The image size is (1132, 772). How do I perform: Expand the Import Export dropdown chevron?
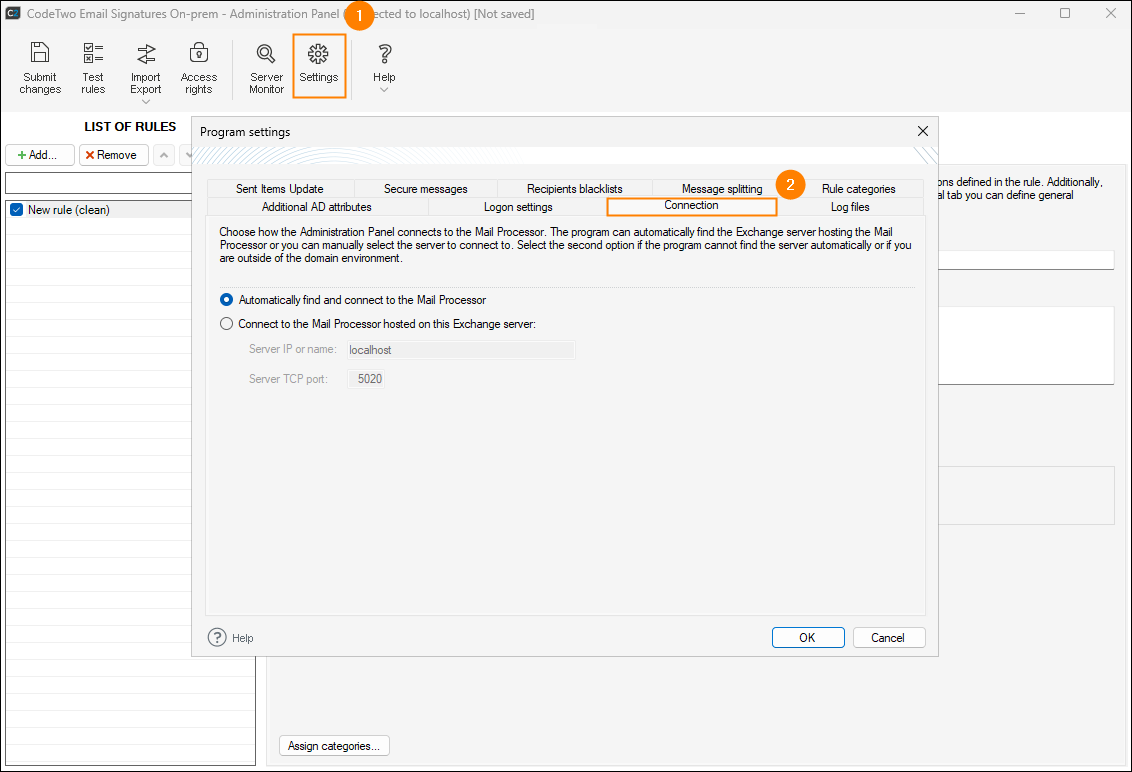click(x=146, y=102)
